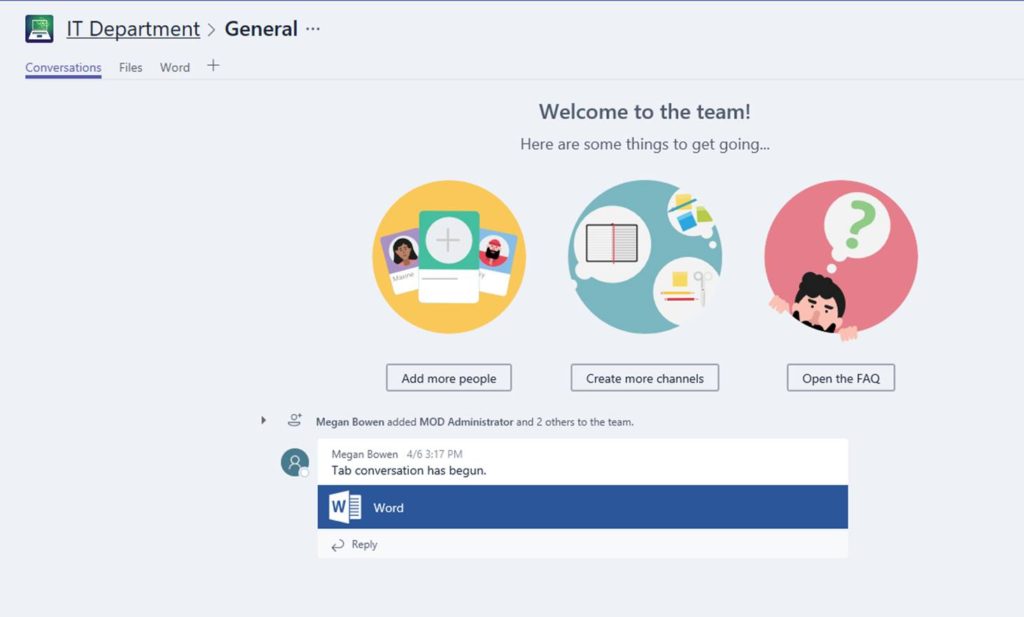Click the teal channels illustration
The width and height of the screenshot is (1024, 617).
click(645, 257)
